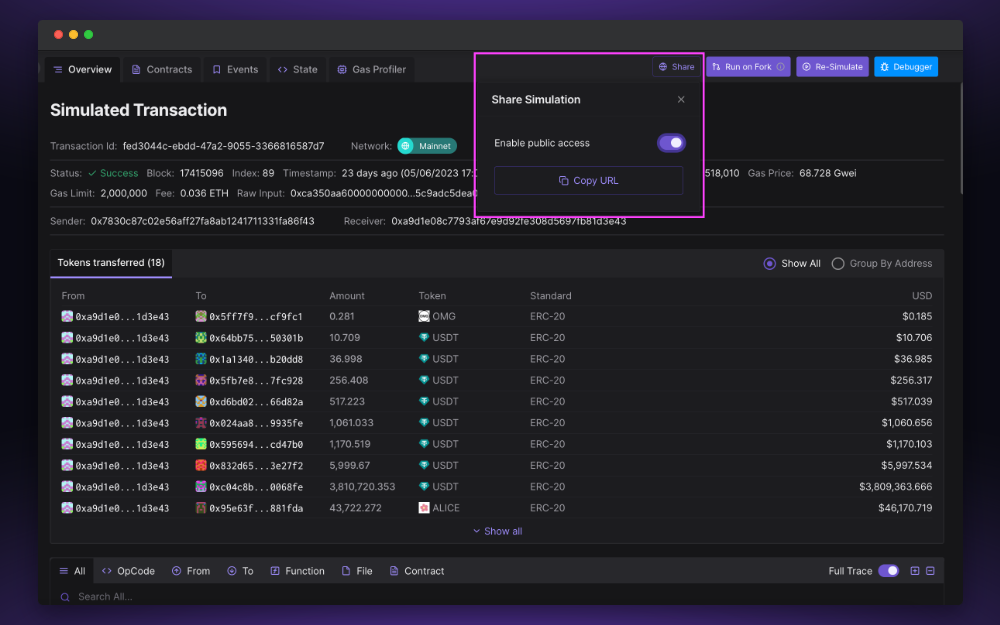Switch to the Contracts tab

pos(161,69)
